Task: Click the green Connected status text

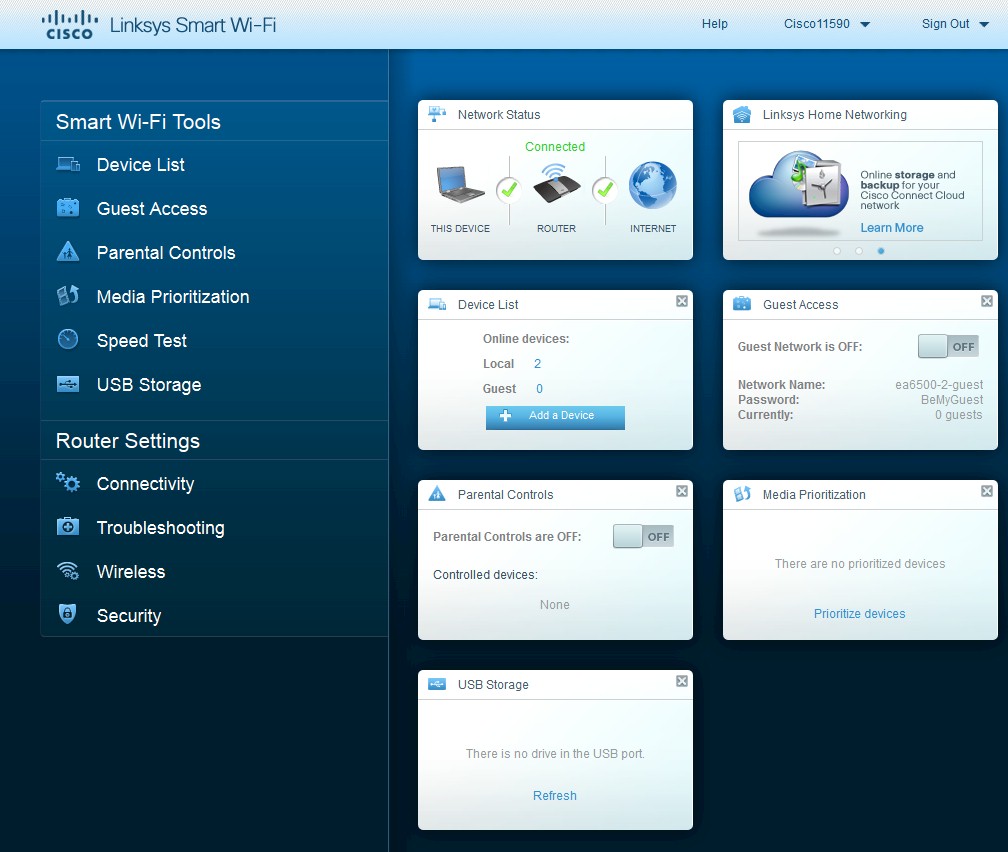Action: click(555, 147)
